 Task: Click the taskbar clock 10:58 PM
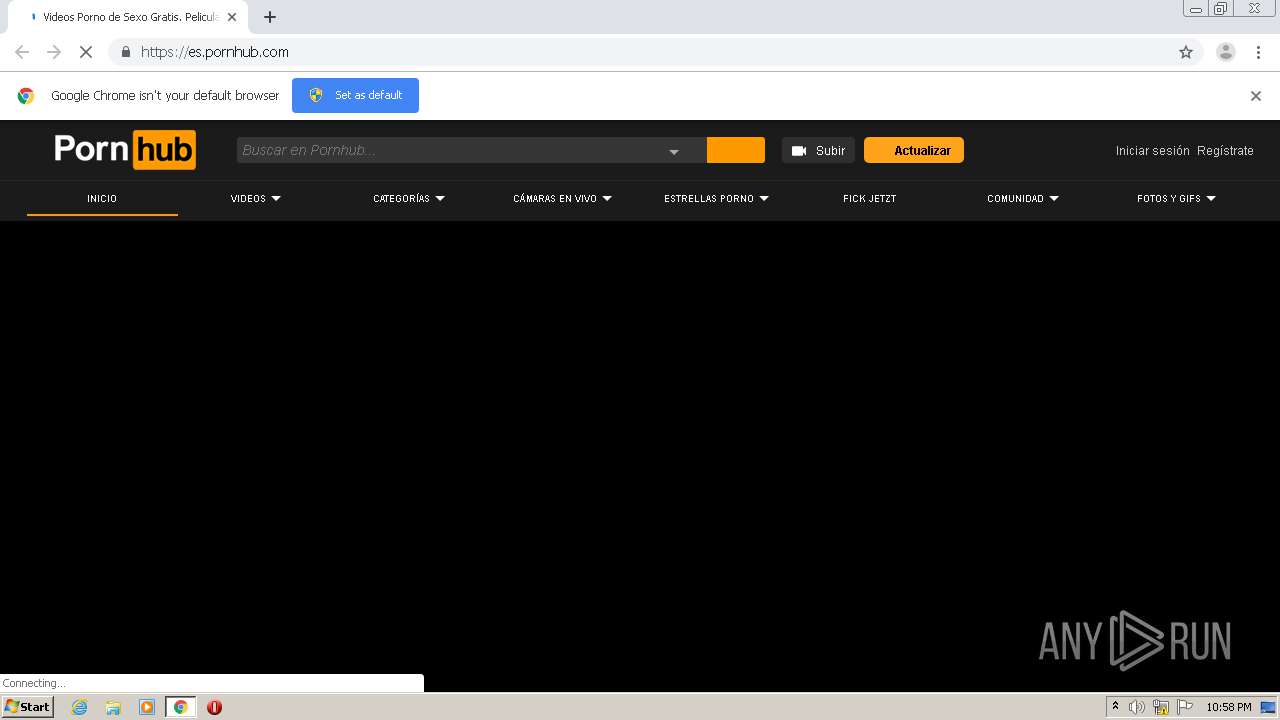tap(1228, 707)
